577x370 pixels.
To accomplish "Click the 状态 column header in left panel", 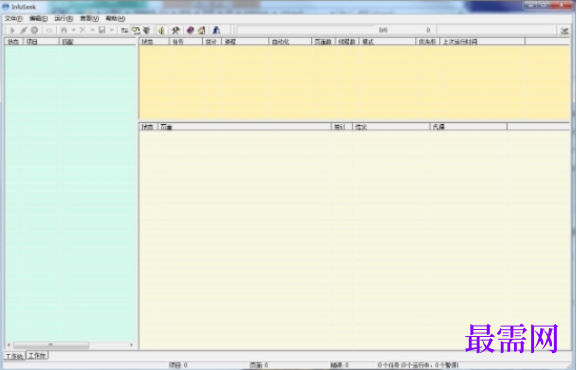I will [14, 42].
